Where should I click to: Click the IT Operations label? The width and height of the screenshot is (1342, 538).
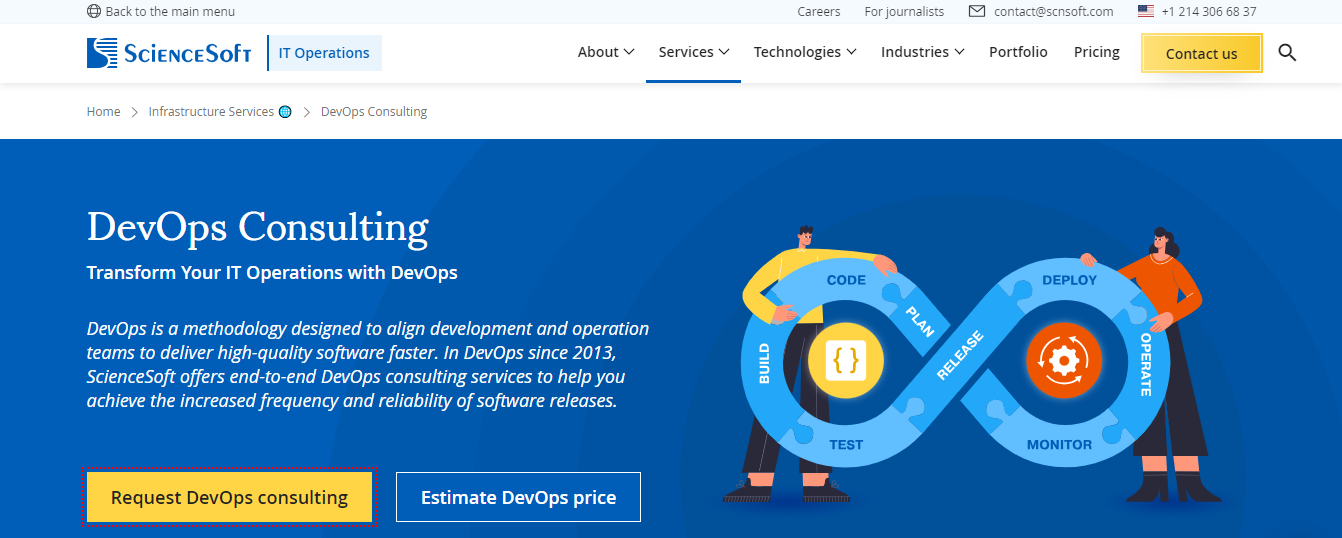pos(324,53)
